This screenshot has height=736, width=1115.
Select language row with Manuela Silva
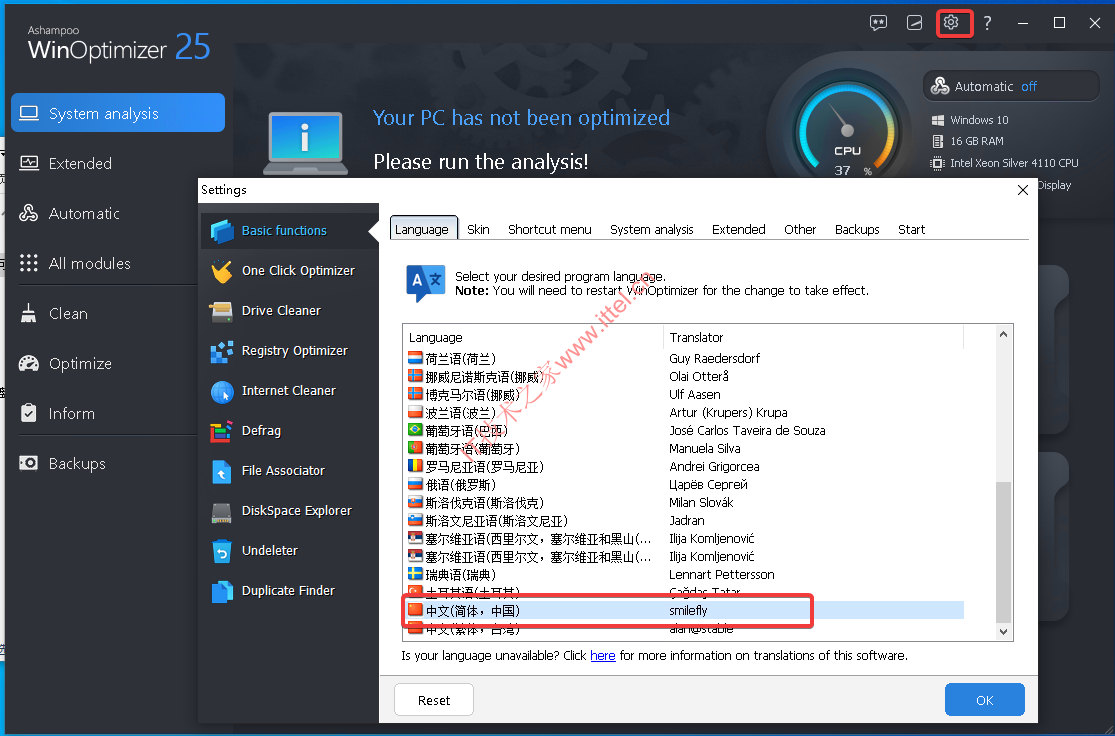tap(685, 448)
